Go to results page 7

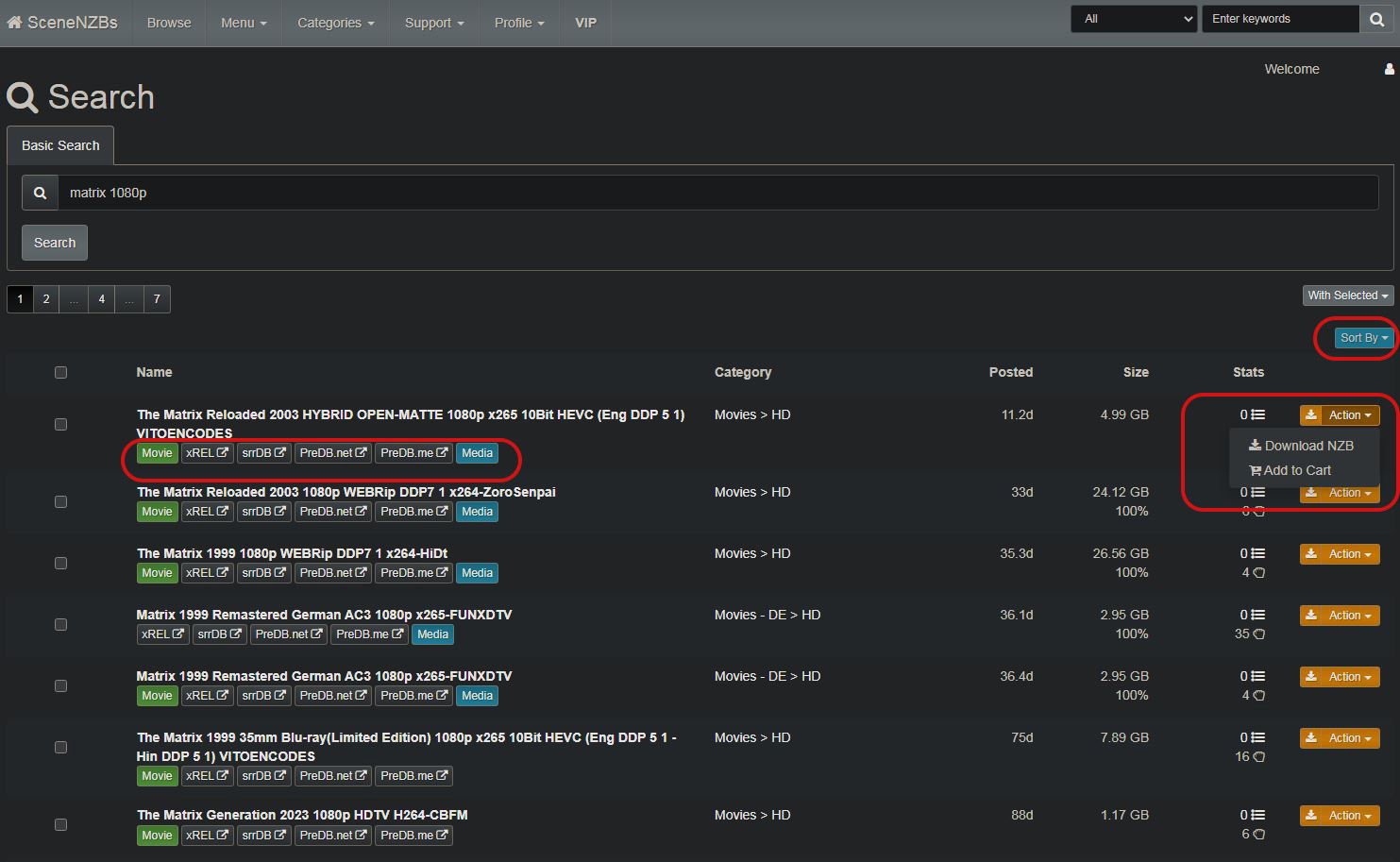(157, 299)
